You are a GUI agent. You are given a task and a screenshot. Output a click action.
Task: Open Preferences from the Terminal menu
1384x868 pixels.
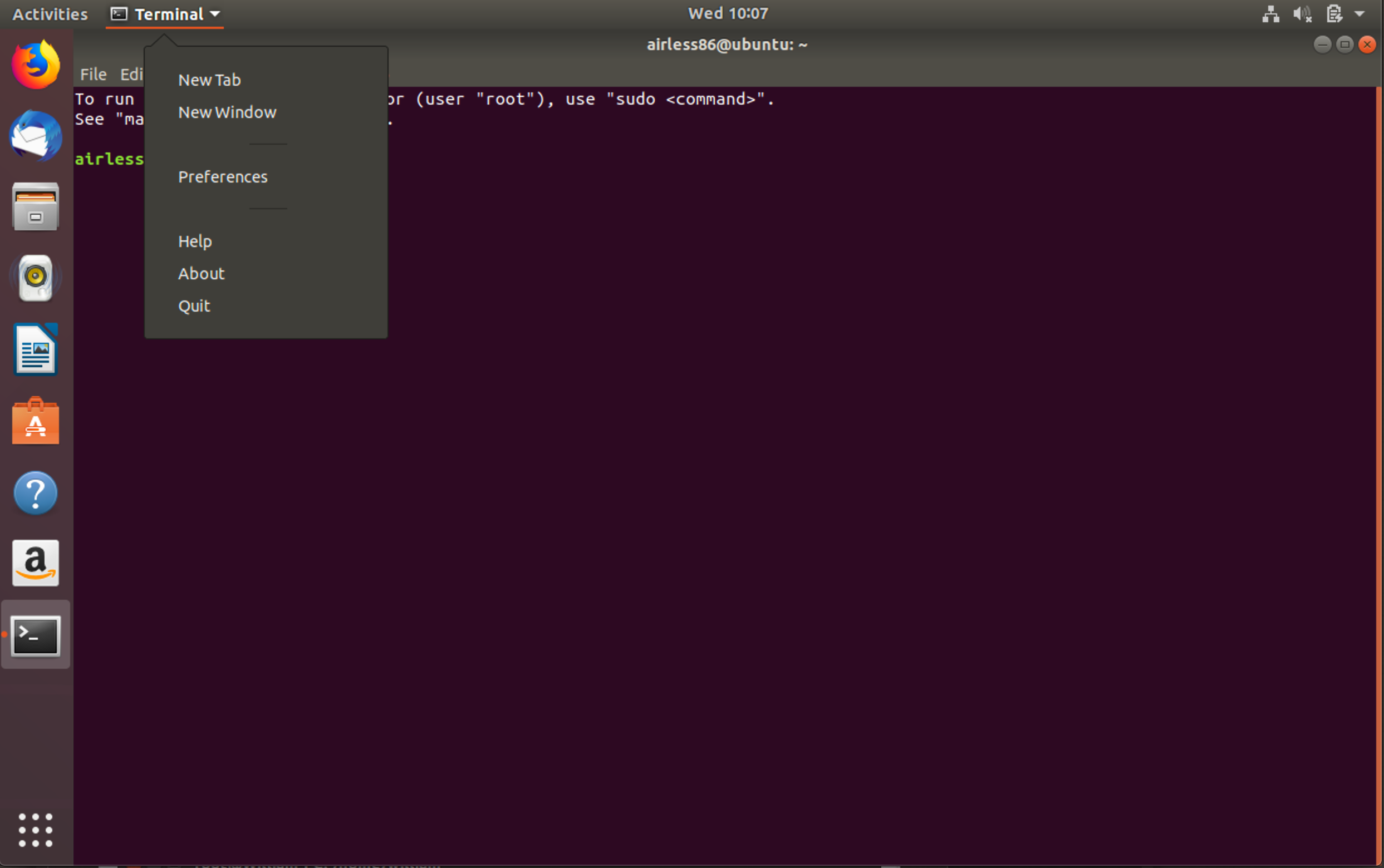click(222, 177)
